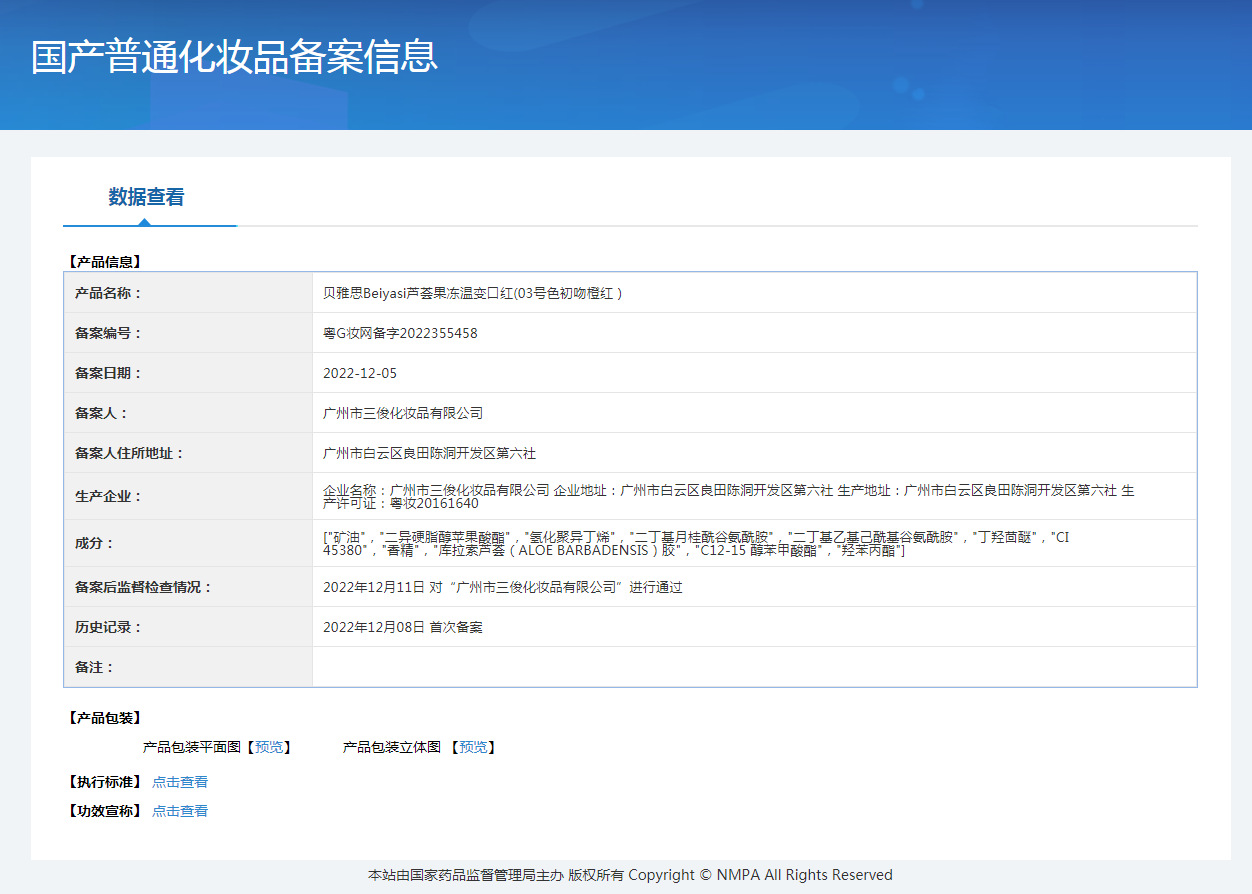This screenshot has width=1252, height=894.
Task: Select product name 贝雅思Beyasi芦荟果冻温变口红 text
Action: tap(473, 293)
